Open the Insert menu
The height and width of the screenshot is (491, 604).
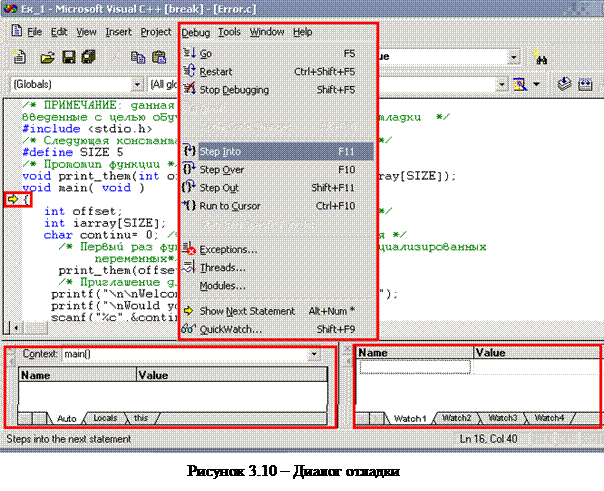[x=119, y=32]
